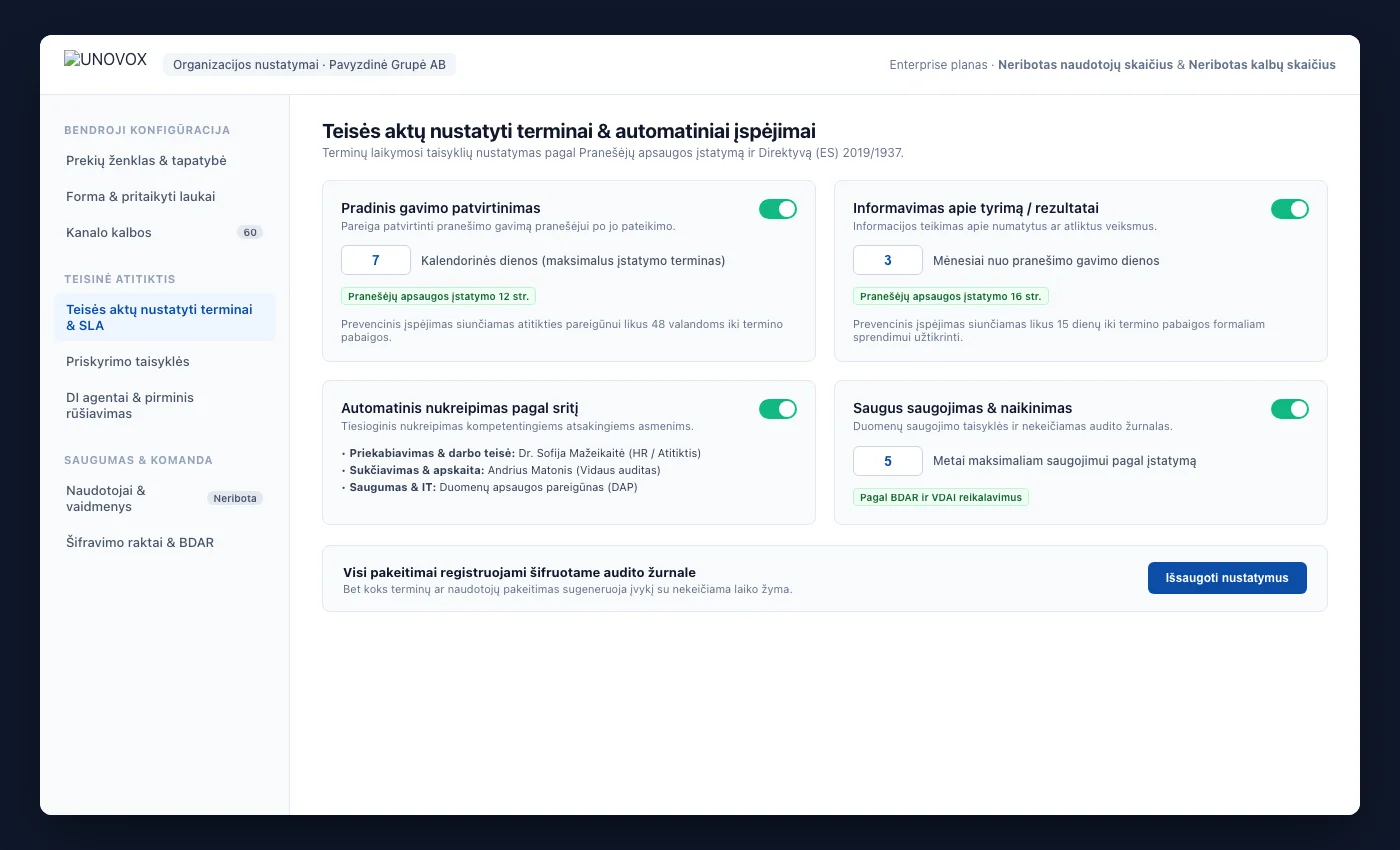Viewport: 1400px width, 850px height.
Task: Click Pranešėjų apsaugos įstatymo 16 str. tag
Action: [950, 296]
